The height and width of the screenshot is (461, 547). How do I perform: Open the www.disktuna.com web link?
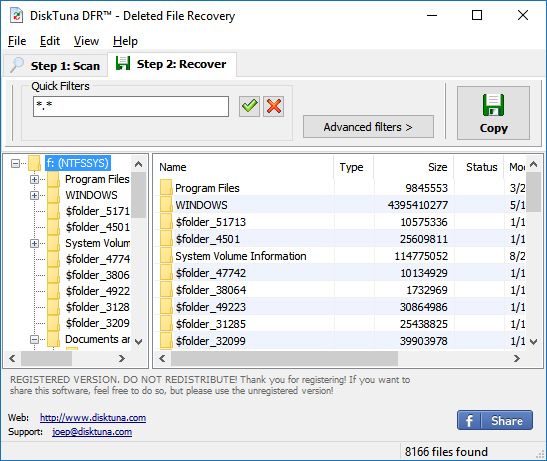click(x=93, y=417)
